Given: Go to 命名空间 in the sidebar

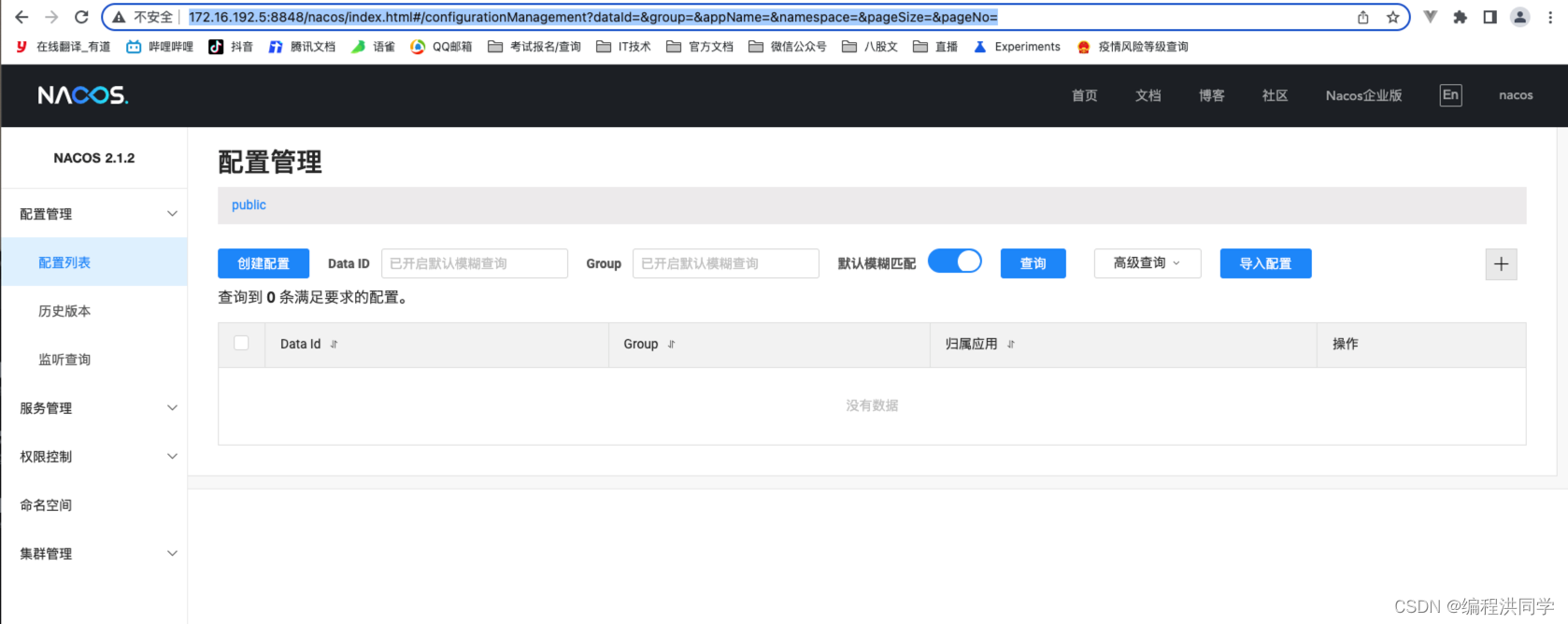Looking at the screenshot, I should (46, 505).
